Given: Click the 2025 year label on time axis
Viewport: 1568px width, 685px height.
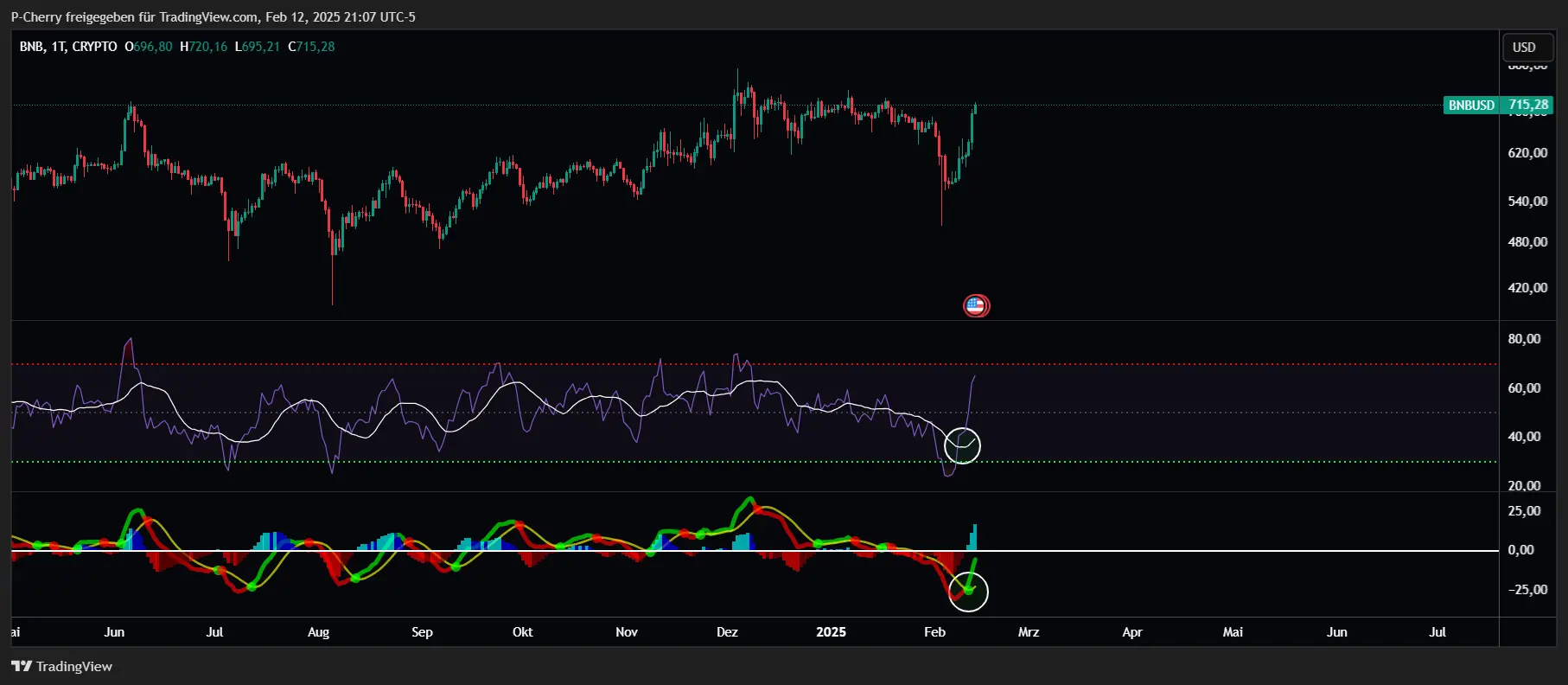Looking at the screenshot, I should [x=831, y=632].
